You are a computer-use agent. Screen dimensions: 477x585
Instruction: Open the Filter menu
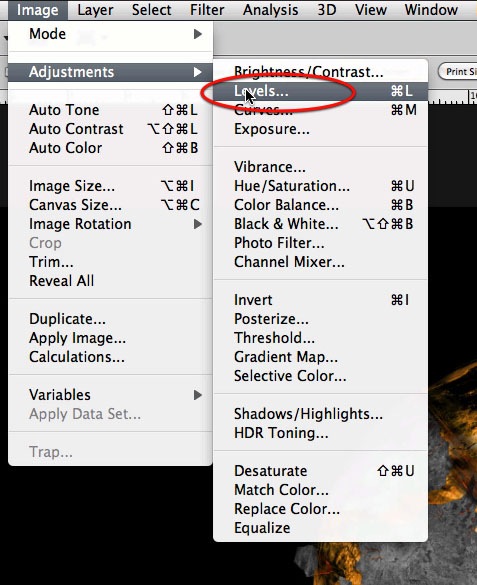pyautogui.click(x=207, y=10)
